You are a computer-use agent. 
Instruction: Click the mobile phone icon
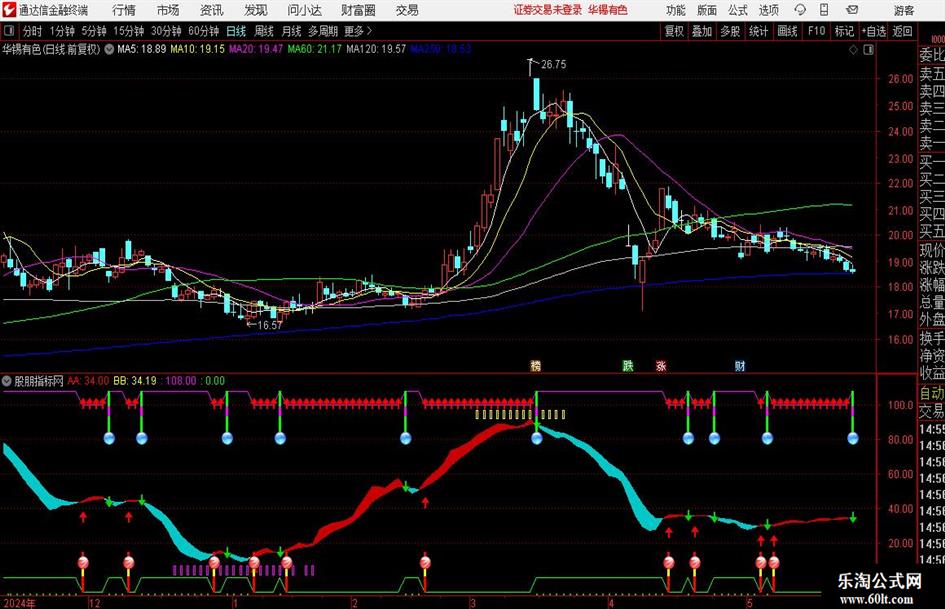(824, 10)
